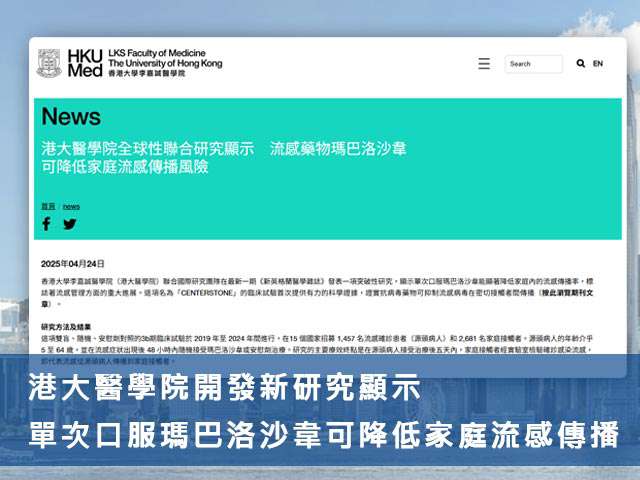640x480 pixels.
Task: Click the 研究方法及結果 subheading
Action: point(66,327)
